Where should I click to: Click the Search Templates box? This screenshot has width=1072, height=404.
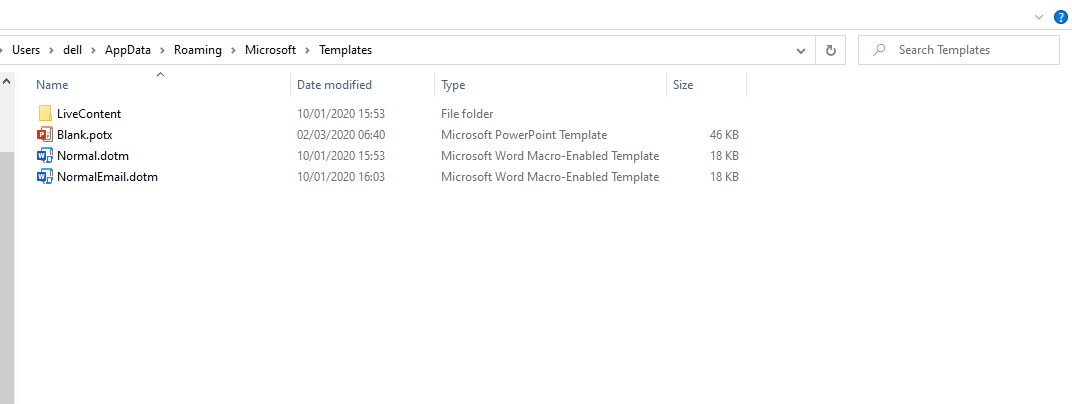958,50
